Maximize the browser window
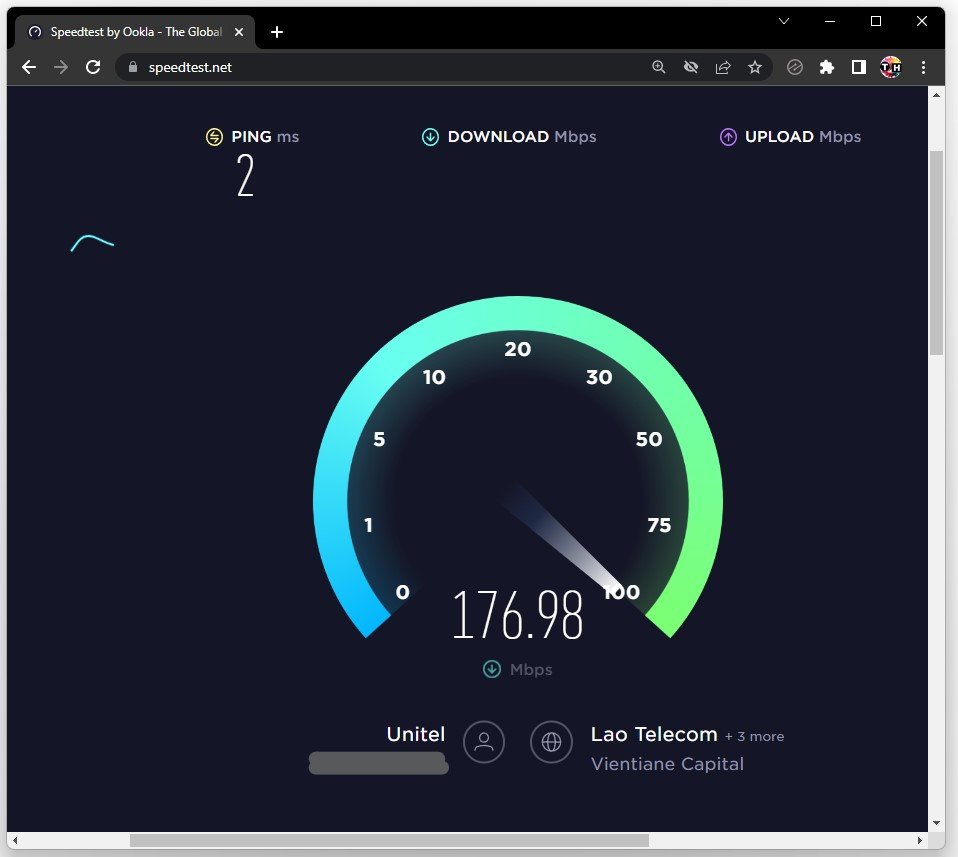The image size is (958, 857). point(876,21)
